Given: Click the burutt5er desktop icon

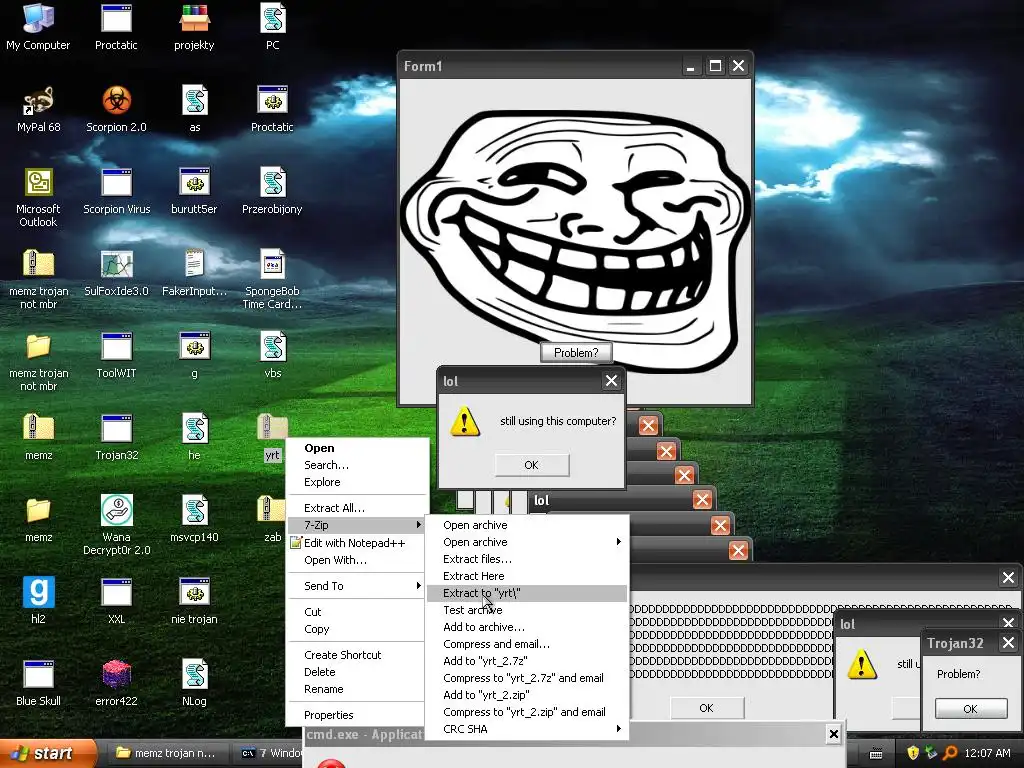Looking at the screenshot, I should pos(194,191).
